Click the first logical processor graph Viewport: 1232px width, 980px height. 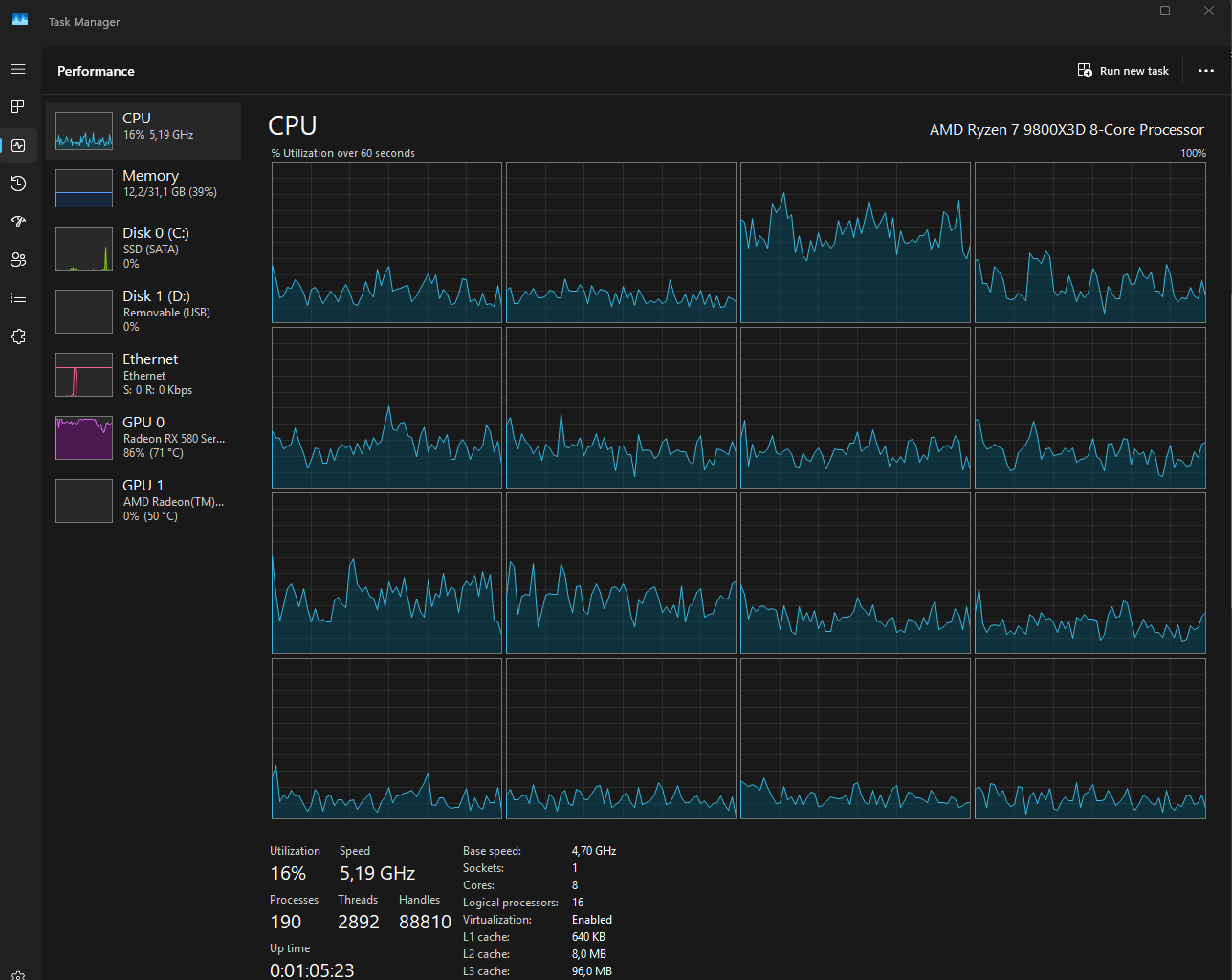click(386, 243)
